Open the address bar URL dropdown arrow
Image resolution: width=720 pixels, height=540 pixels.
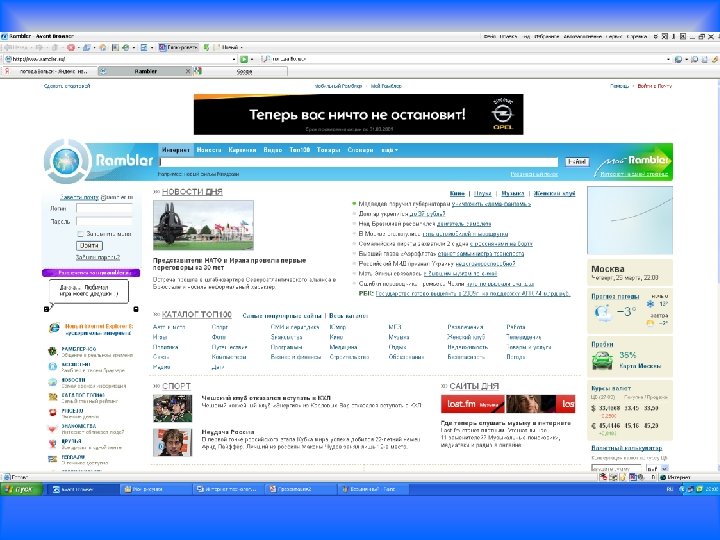tap(234, 59)
